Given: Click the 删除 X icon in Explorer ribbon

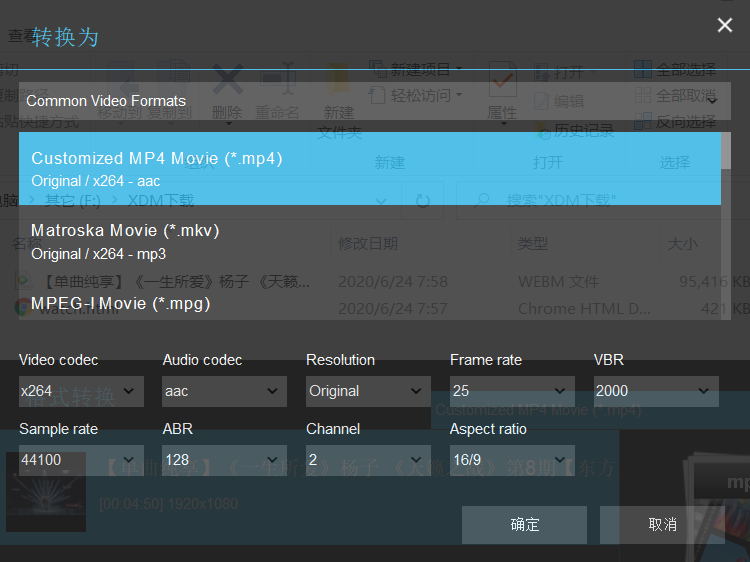Looking at the screenshot, I should click(x=227, y=80).
